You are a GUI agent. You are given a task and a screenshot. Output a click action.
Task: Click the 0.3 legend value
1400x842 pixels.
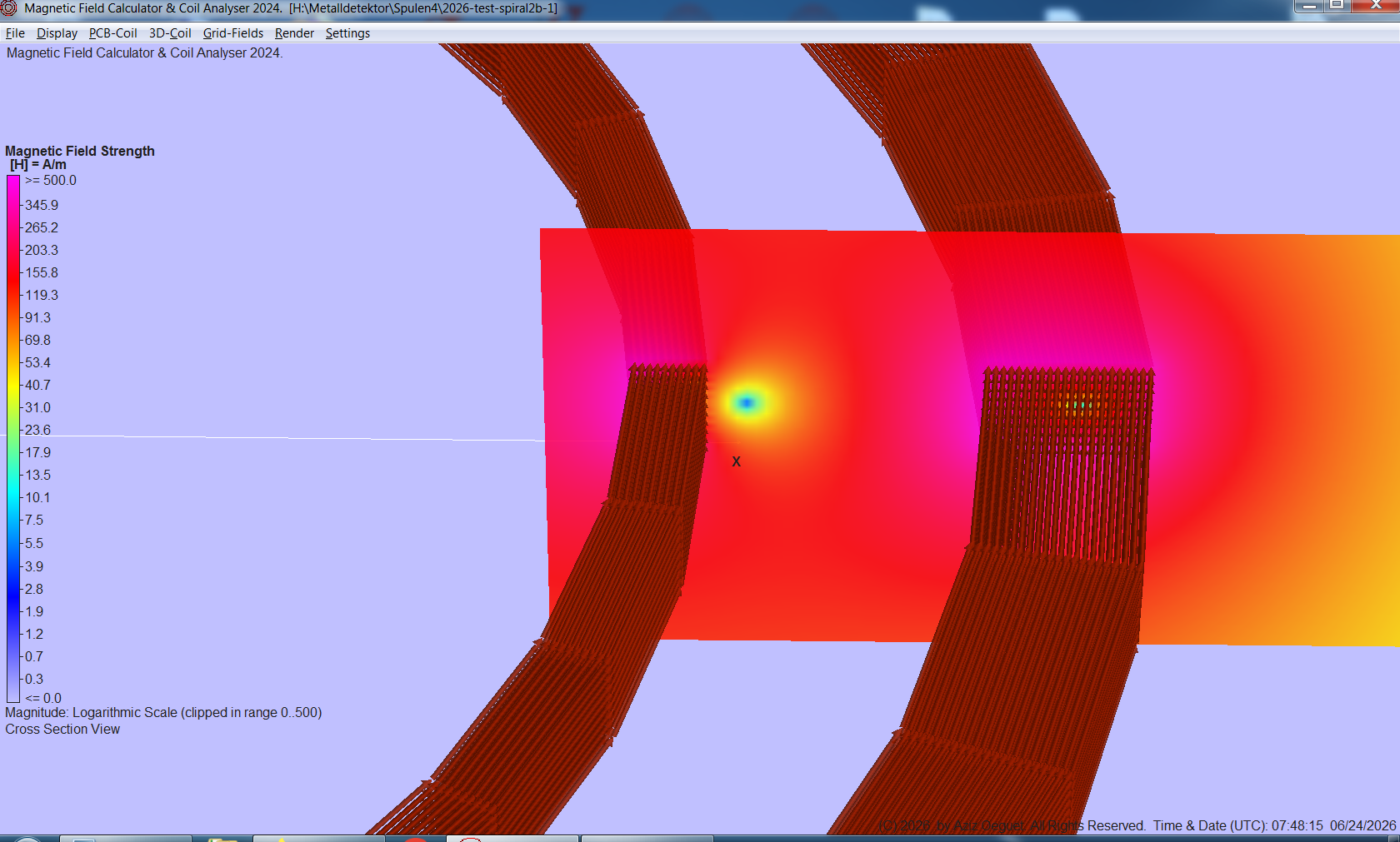34,679
